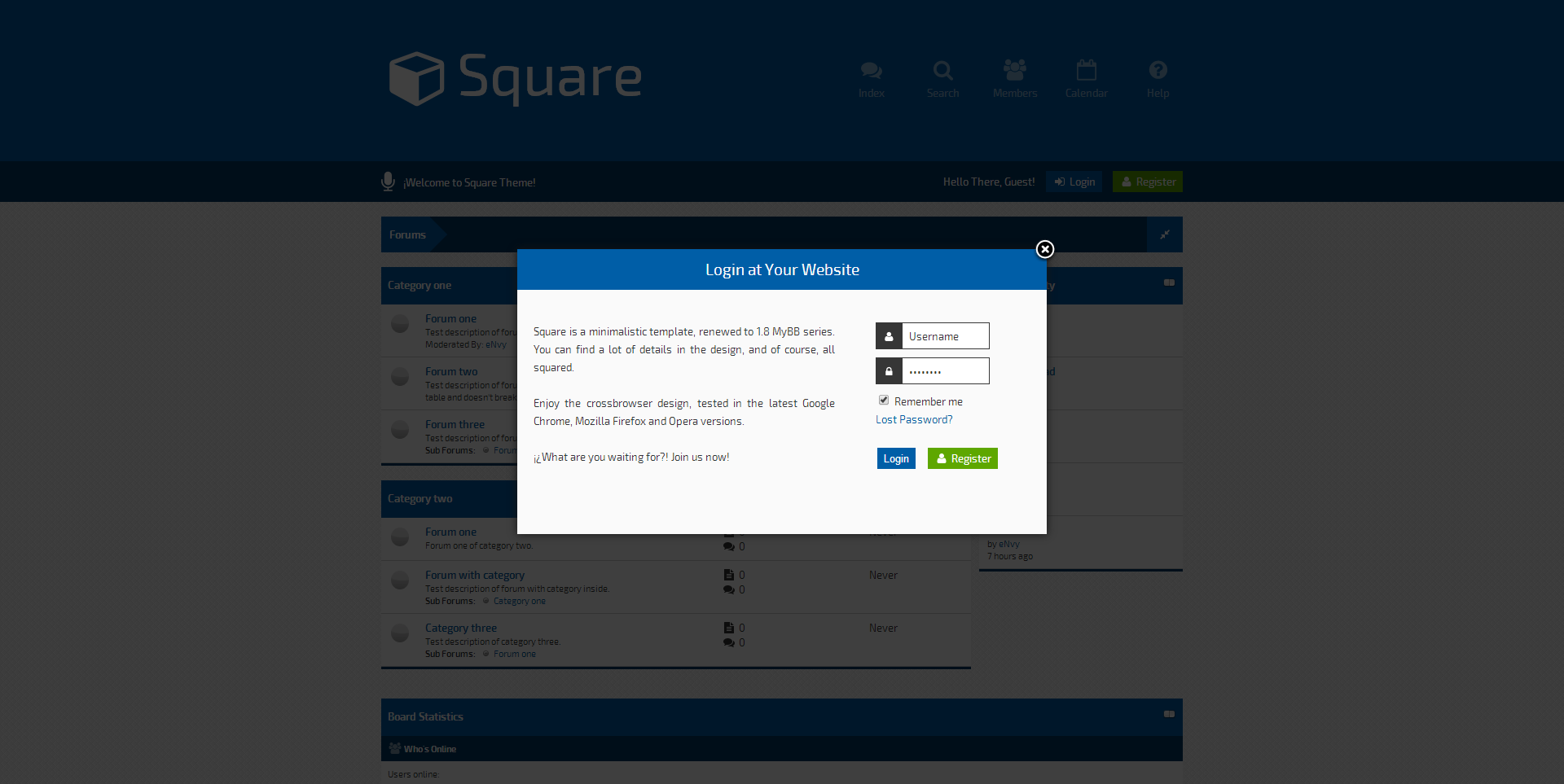Open the Category one sub forum link
Screen dimensions: 1564x784
[x=520, y=601]
